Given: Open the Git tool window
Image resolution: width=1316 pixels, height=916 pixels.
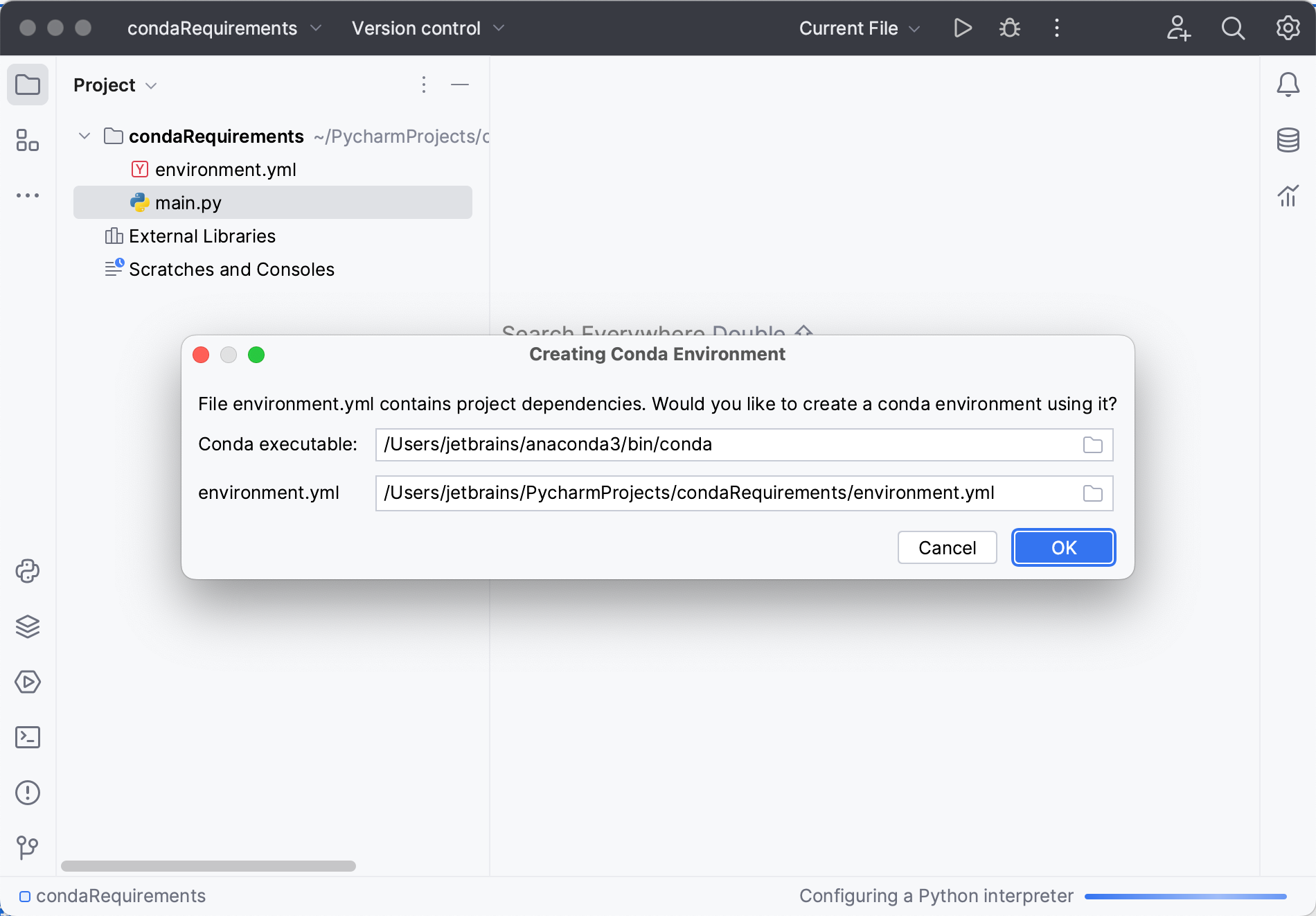Looking at the screenshot, I should tap(28, 847).
